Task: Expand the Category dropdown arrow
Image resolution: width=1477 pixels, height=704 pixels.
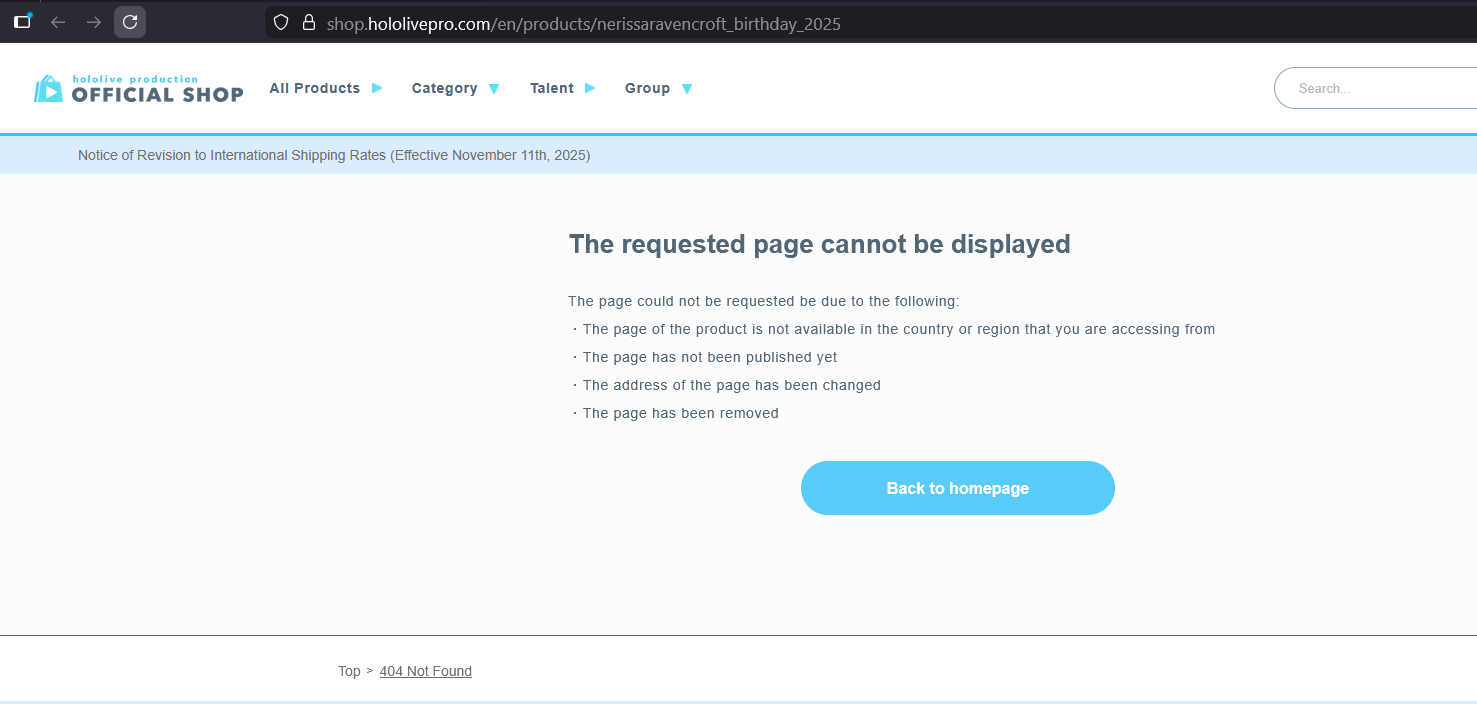Action: 494,89
